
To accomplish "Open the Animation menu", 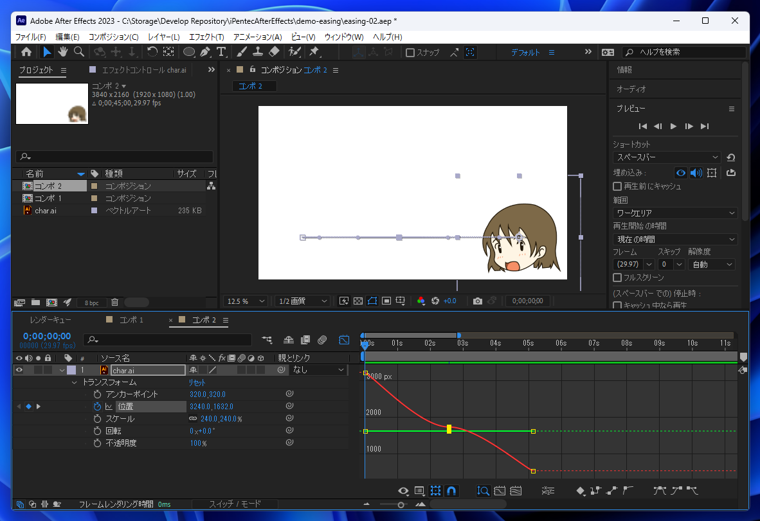I will coord(257,37).
